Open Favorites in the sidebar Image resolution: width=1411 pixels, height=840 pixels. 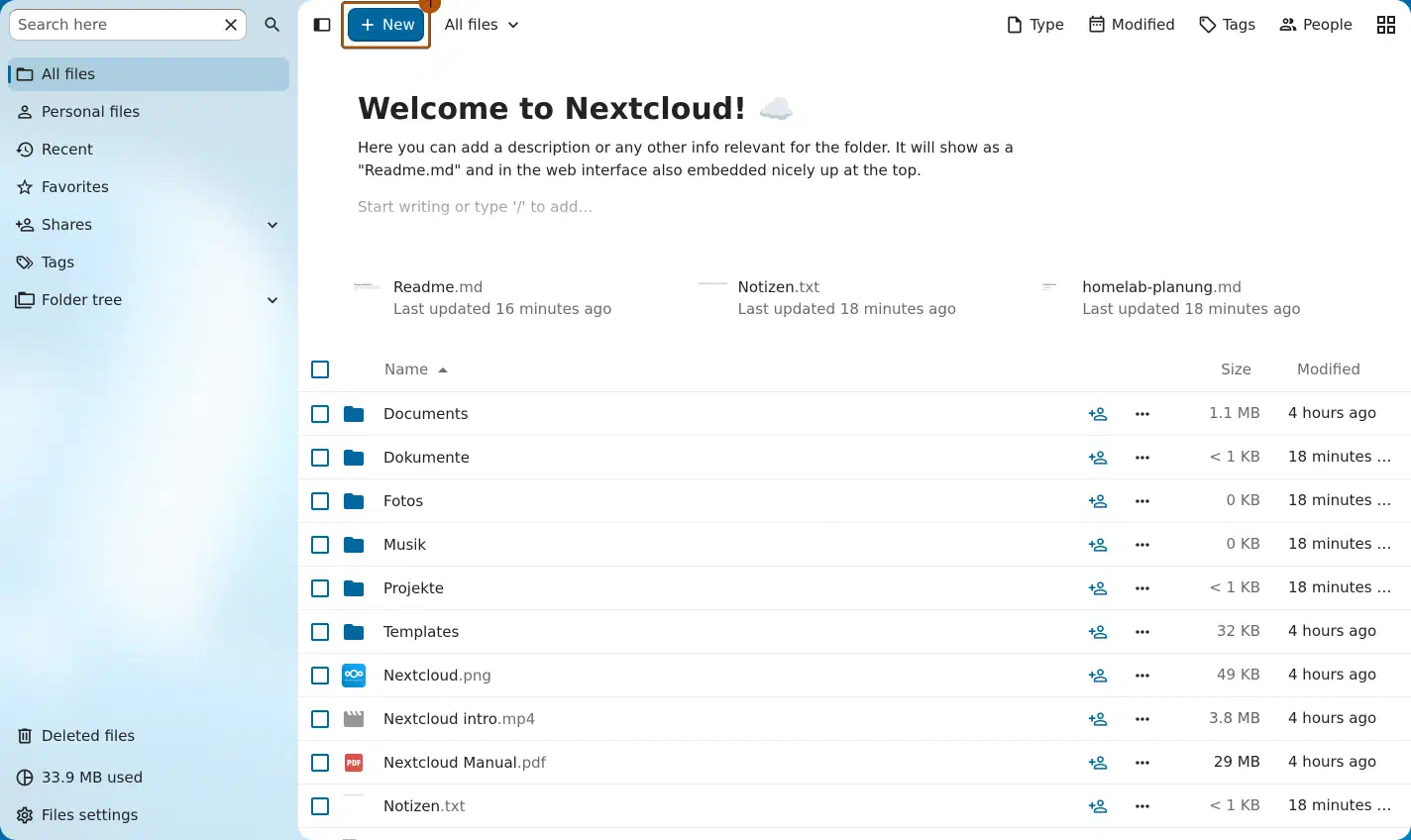click(x=149, y=187)
